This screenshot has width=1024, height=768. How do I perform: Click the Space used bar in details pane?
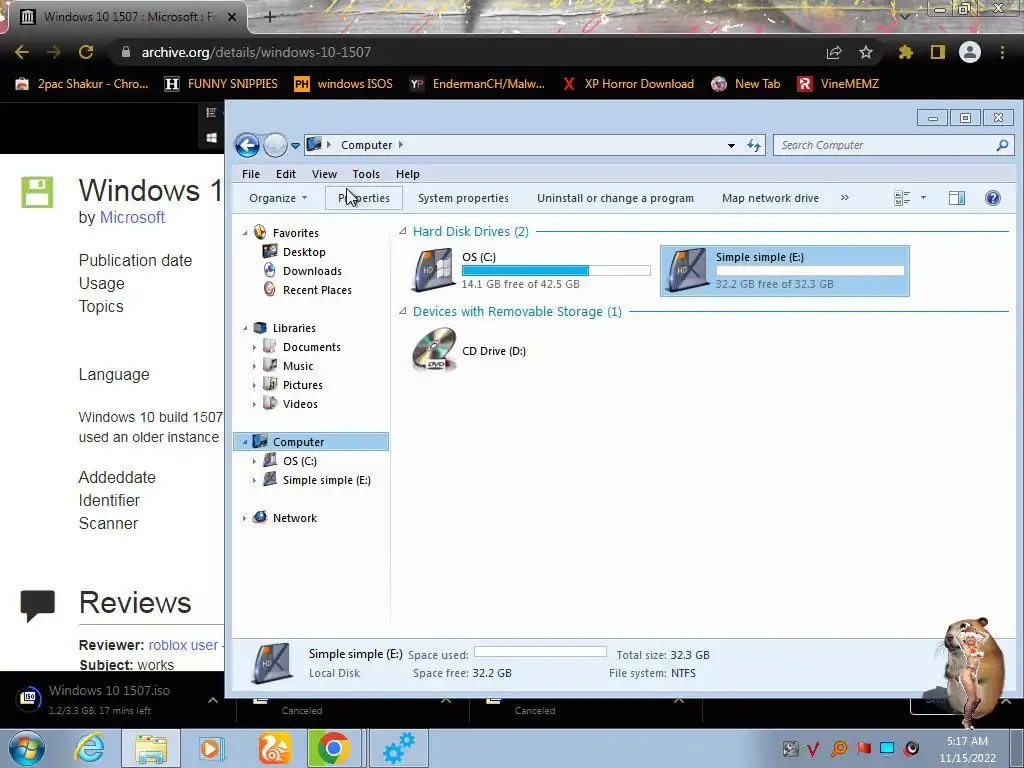(540, 652)
